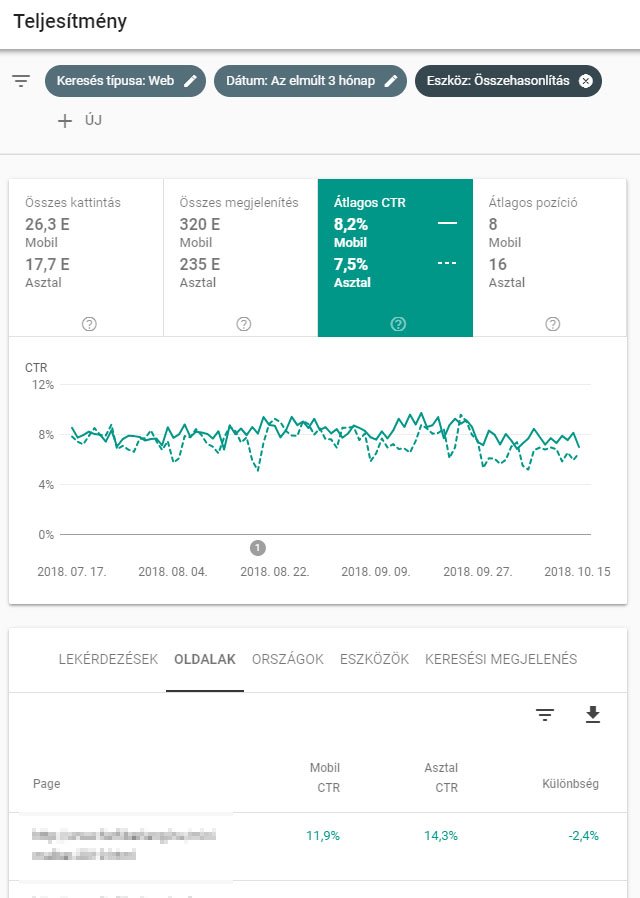Edit the 'Dátum: Az elmúlt 3 hónap' filter pencil
This screenshot has height=898, width=640.
[390, 81]
